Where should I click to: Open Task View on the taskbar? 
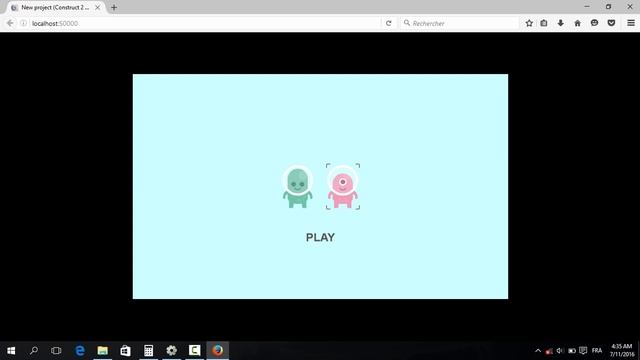coord(56,350)
